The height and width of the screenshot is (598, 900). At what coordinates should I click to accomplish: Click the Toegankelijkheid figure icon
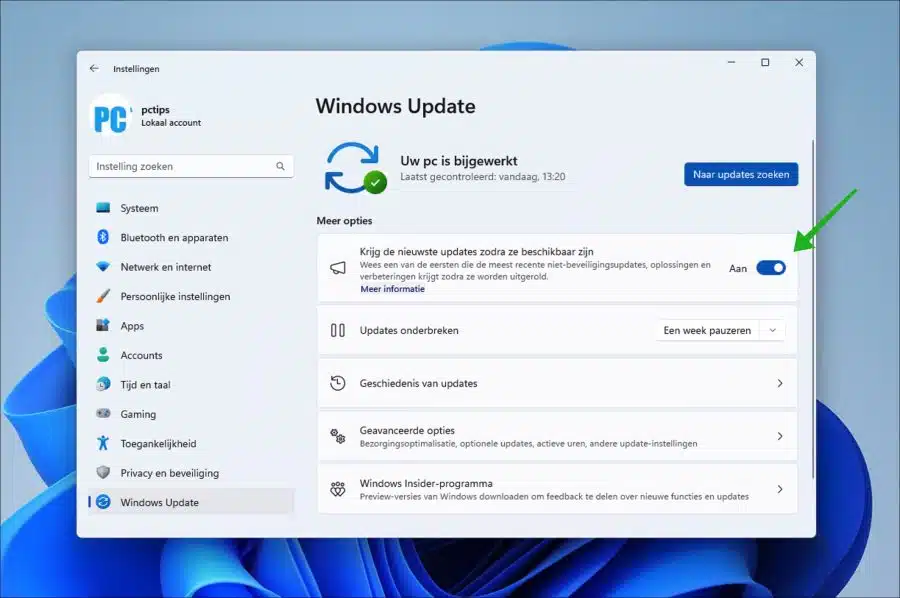tap(103, 442)
